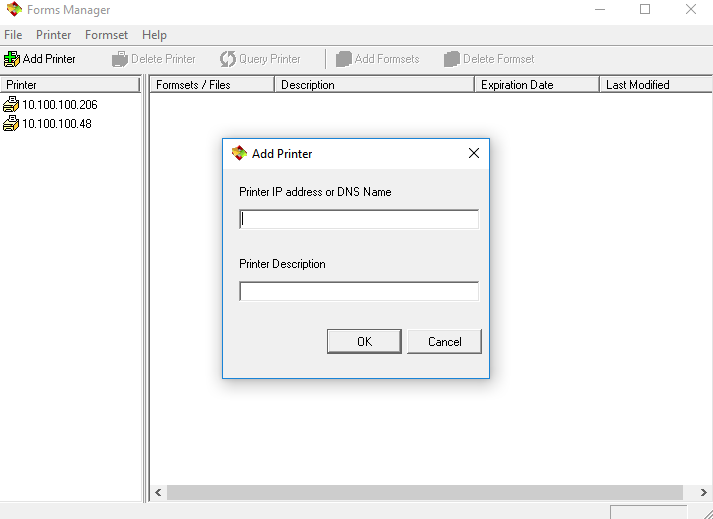Click the Add Printer toolbar icon
The height and width of the screenshot is (519, 713).
[12, 59]
